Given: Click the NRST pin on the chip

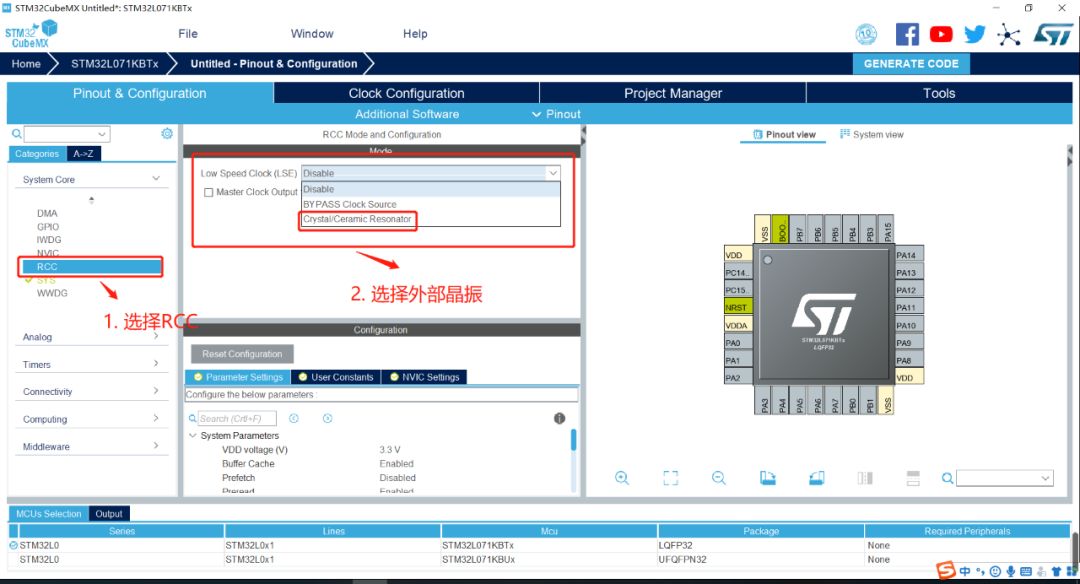Looking at the screenshot, I should 737,307.
